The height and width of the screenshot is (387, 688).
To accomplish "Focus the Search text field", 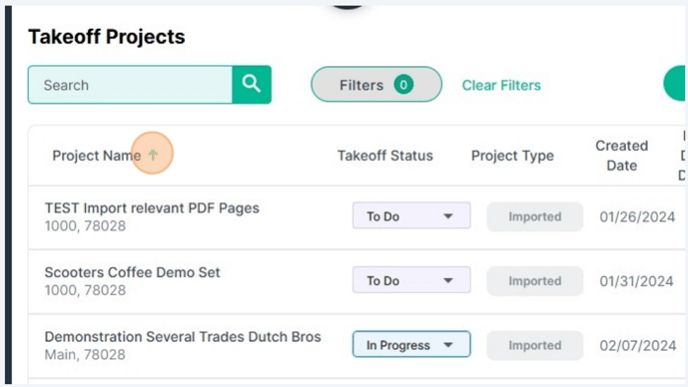I will pyautogui.click(x=130, y=85).
